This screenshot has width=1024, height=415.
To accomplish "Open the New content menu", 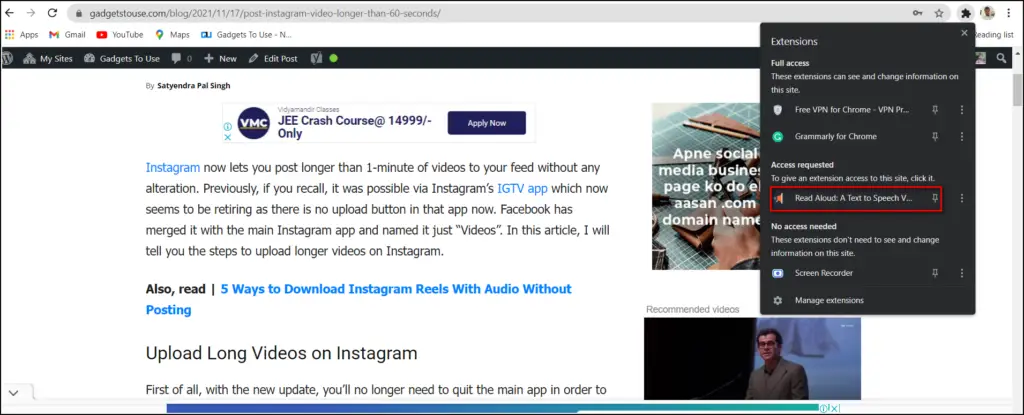I will (220, 58).
